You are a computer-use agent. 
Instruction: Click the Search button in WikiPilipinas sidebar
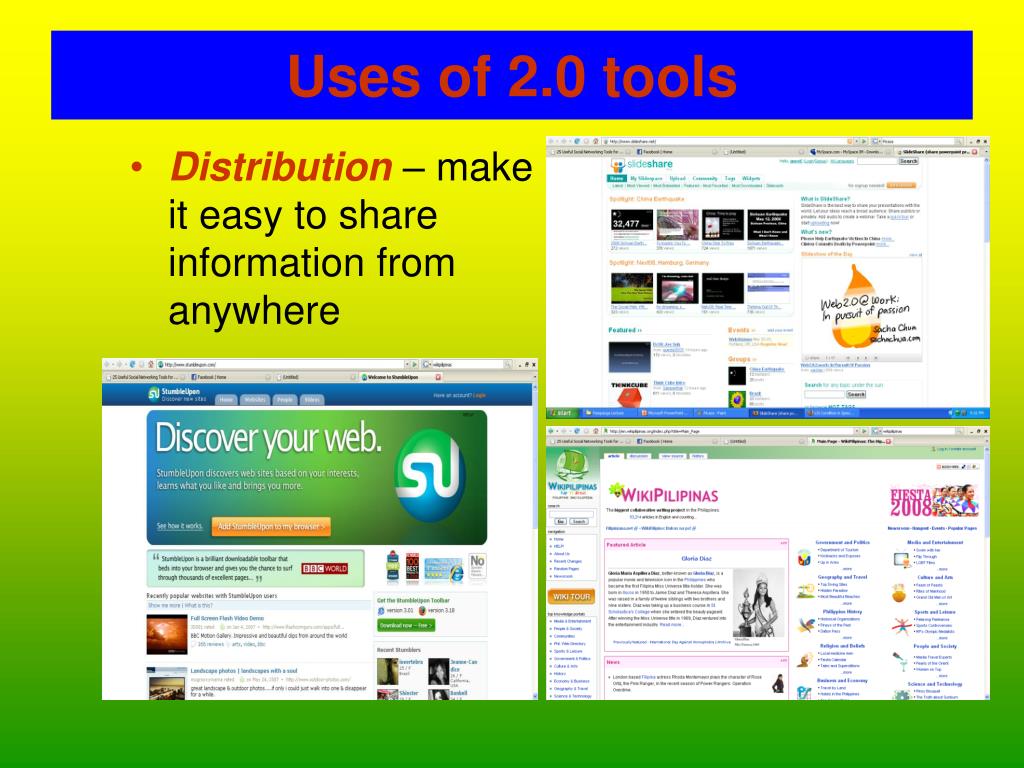[x=579, y=522]
